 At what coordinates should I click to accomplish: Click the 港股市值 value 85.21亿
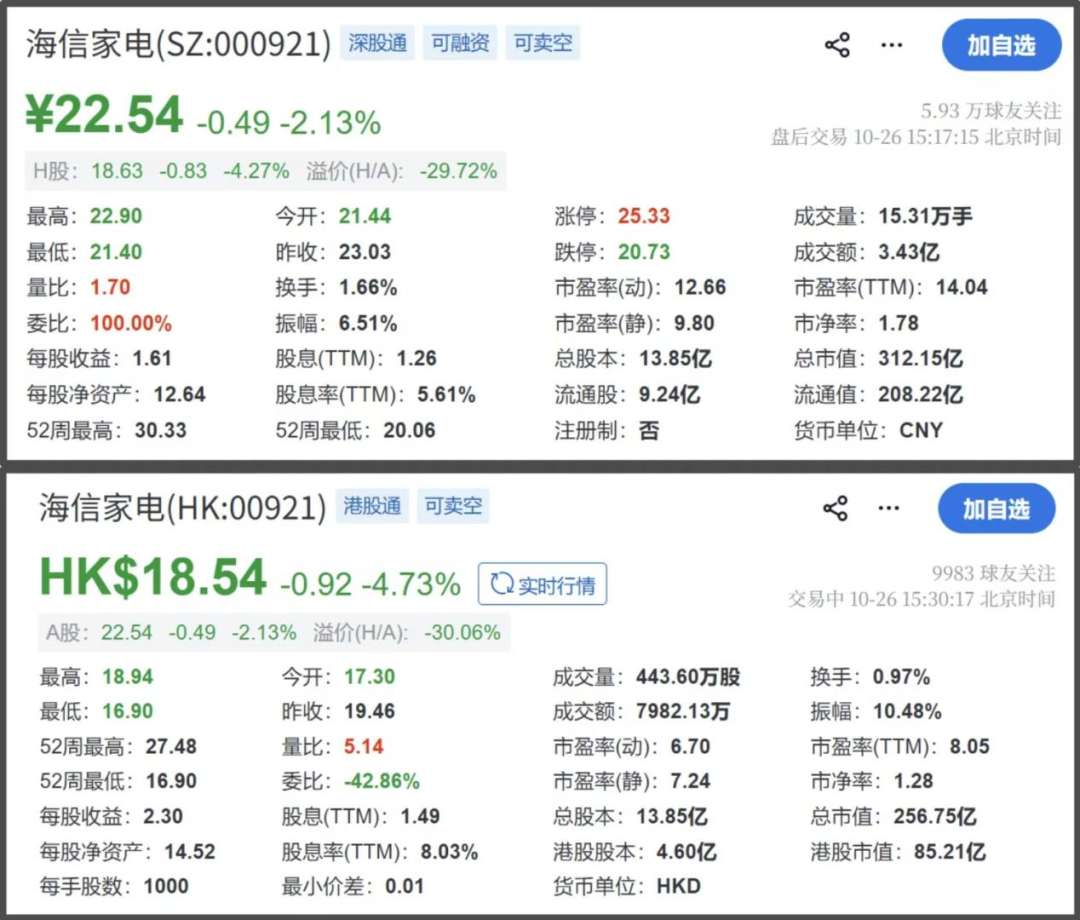pyautogui.click(x=950, y=852)
